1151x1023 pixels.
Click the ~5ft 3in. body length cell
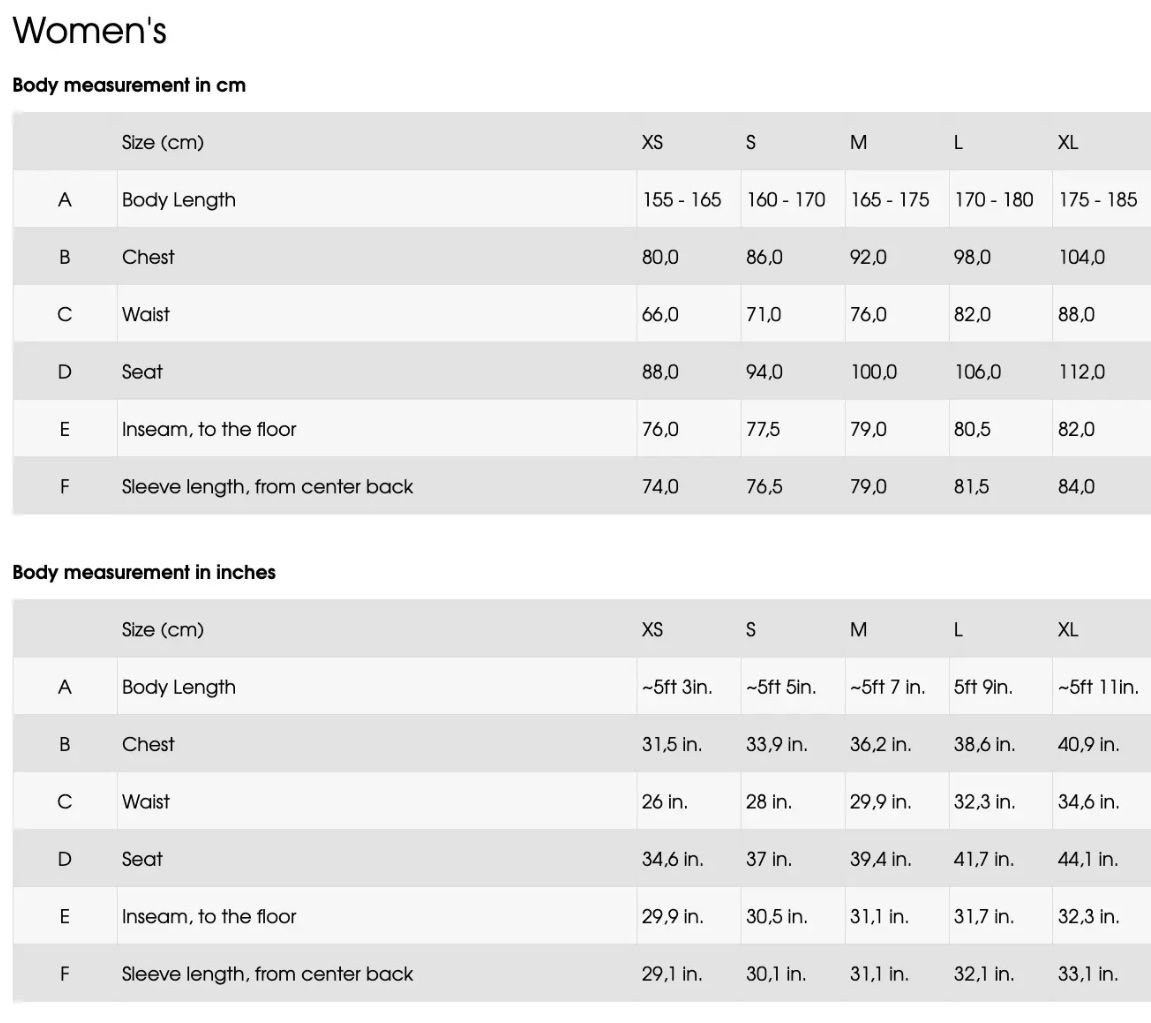678,687
